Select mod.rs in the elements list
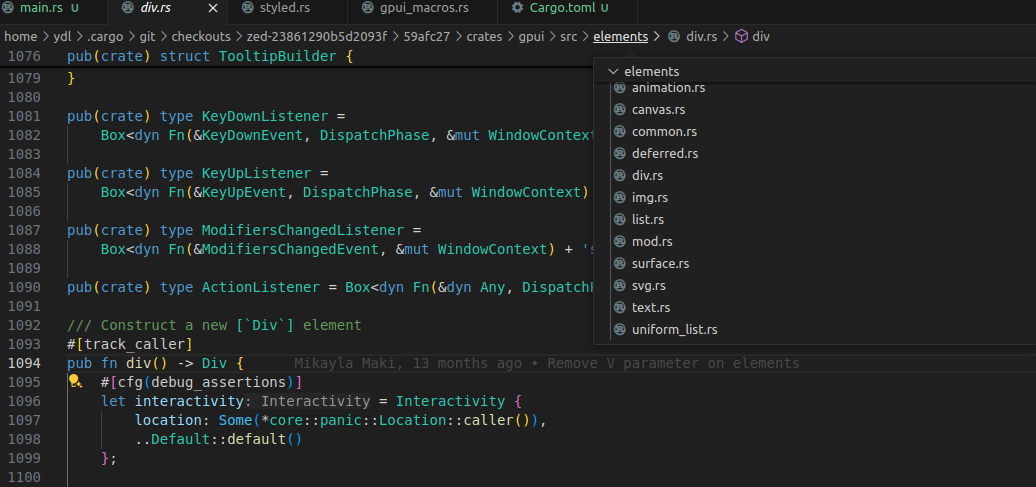This screenshot has width=1036, height=487. 652,242
